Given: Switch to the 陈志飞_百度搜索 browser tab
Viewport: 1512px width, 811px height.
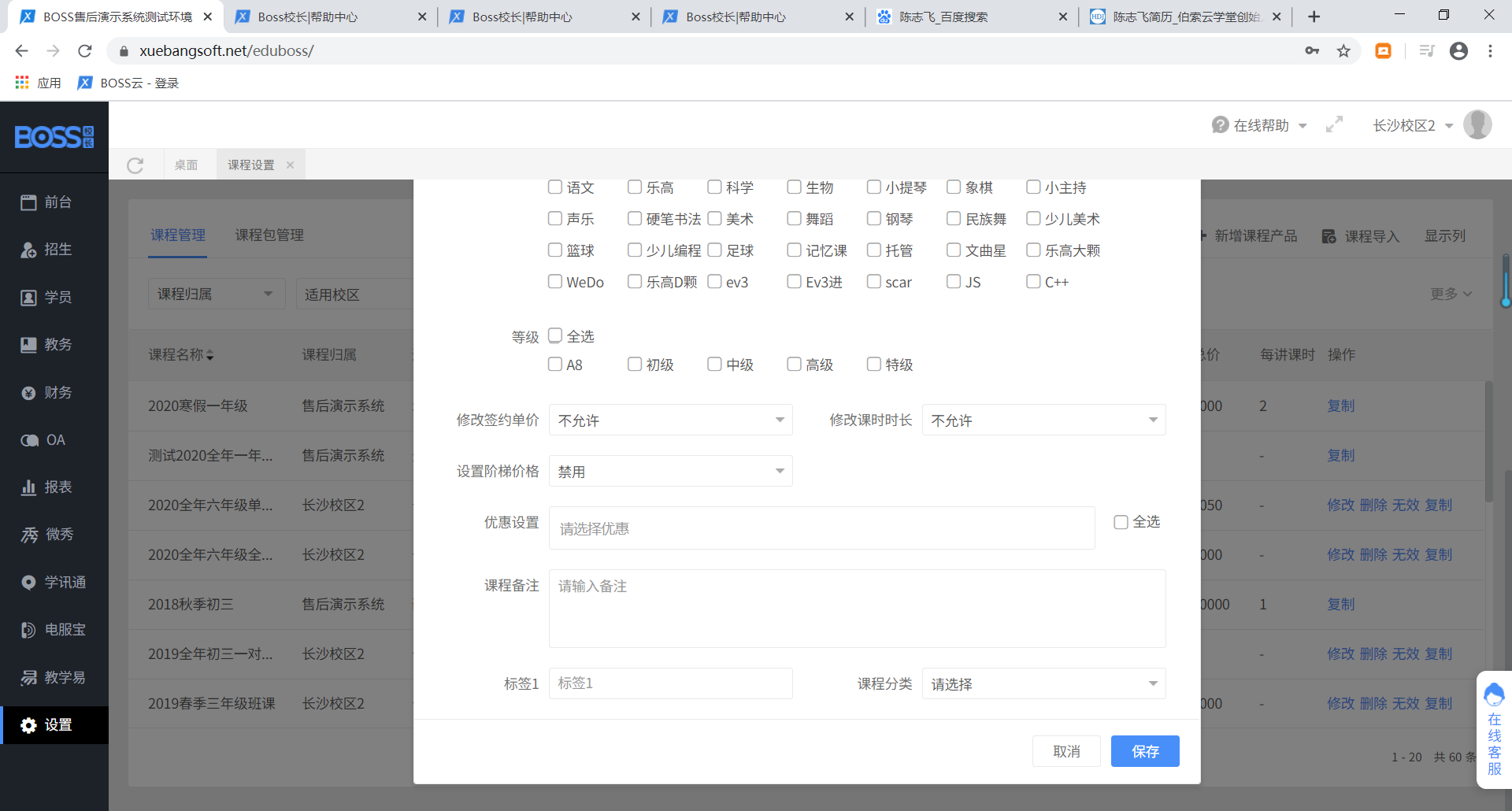Looking at the screenshot, I should (x=971, y=17).
